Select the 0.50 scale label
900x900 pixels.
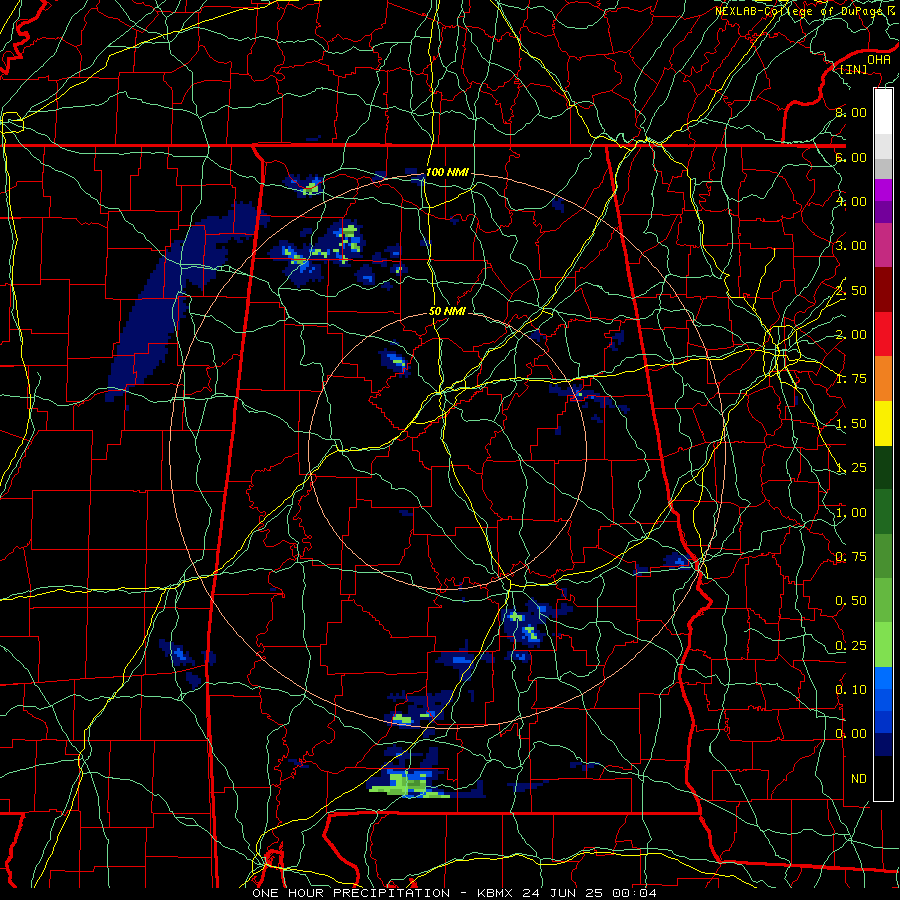pos(851,601)
